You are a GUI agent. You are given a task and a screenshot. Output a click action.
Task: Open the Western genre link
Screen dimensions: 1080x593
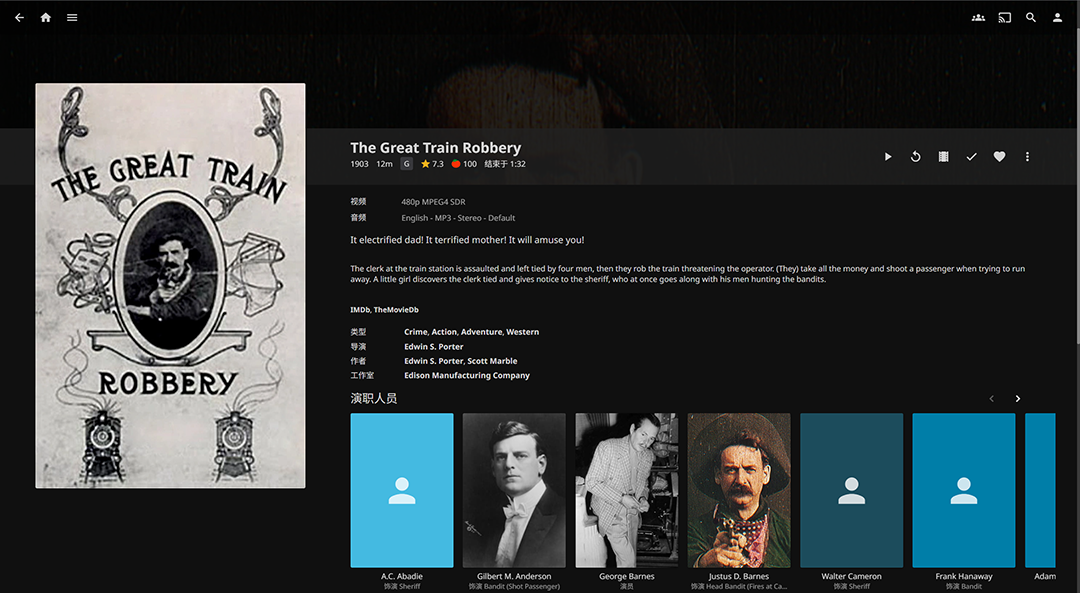[x=523, y=332]
